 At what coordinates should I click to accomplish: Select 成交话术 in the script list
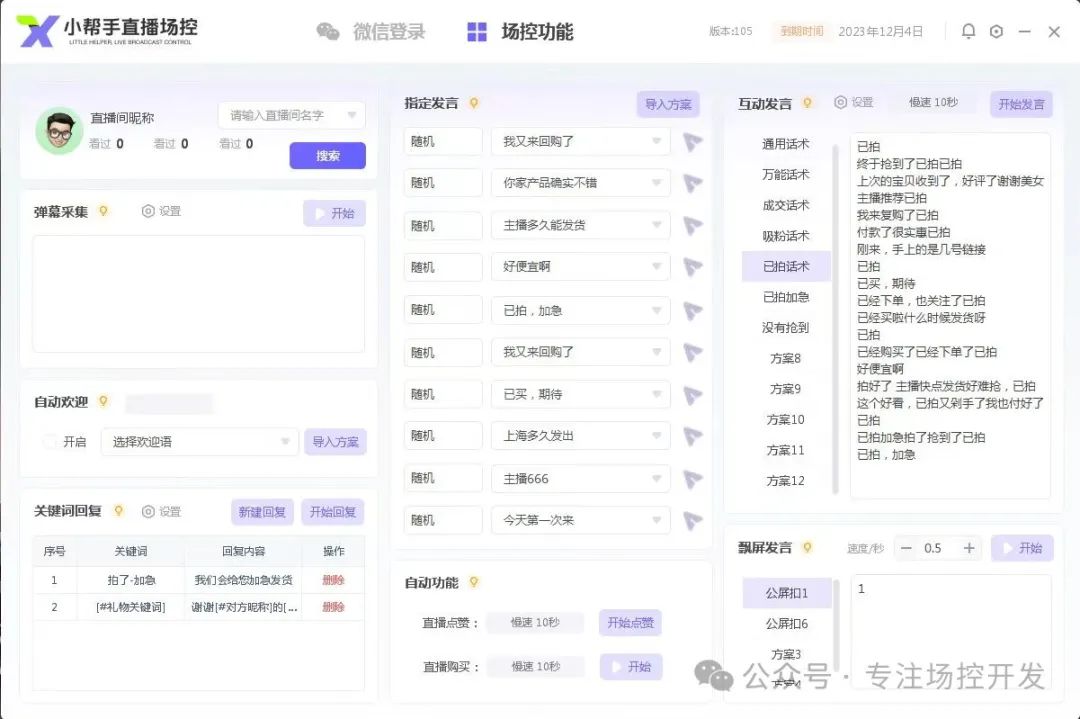[786, 205]
